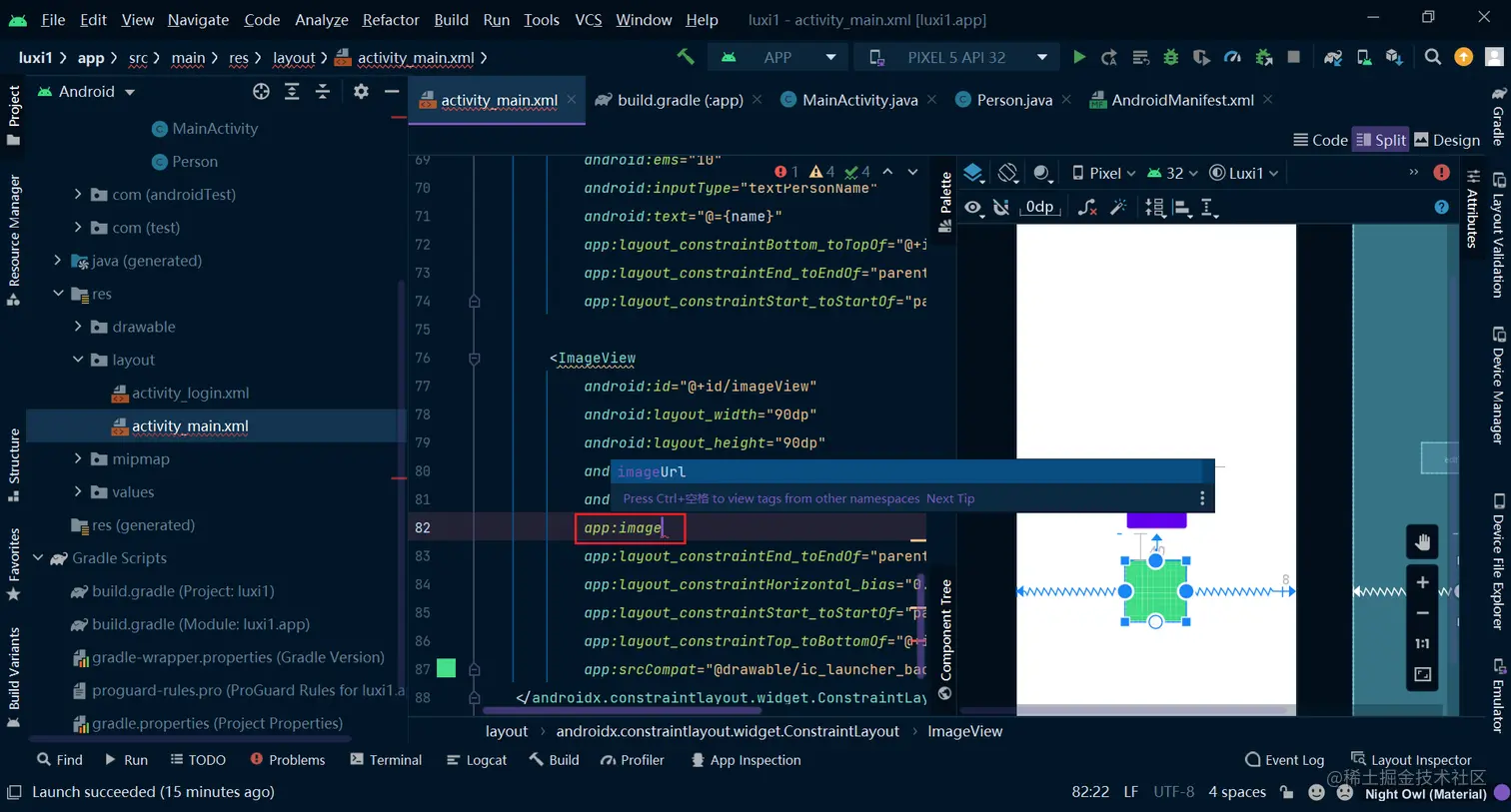Image resolution: width=1511 pixels, height=812 pixels.
Task: Hide the Project panel with minus icon
Action: (392, 92)
